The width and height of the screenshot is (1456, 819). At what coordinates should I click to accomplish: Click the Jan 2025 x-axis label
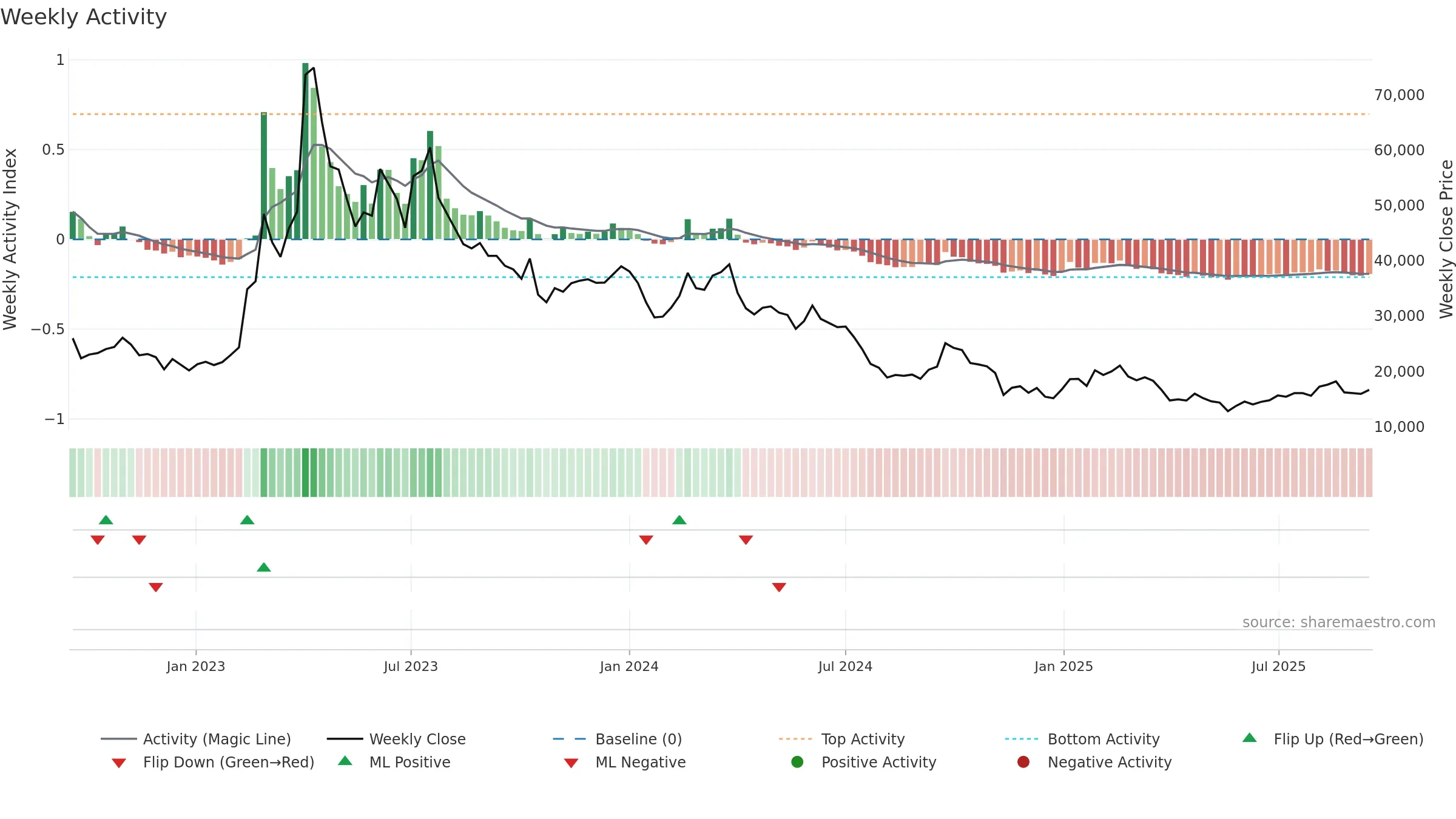click(x=1063, y=666)
